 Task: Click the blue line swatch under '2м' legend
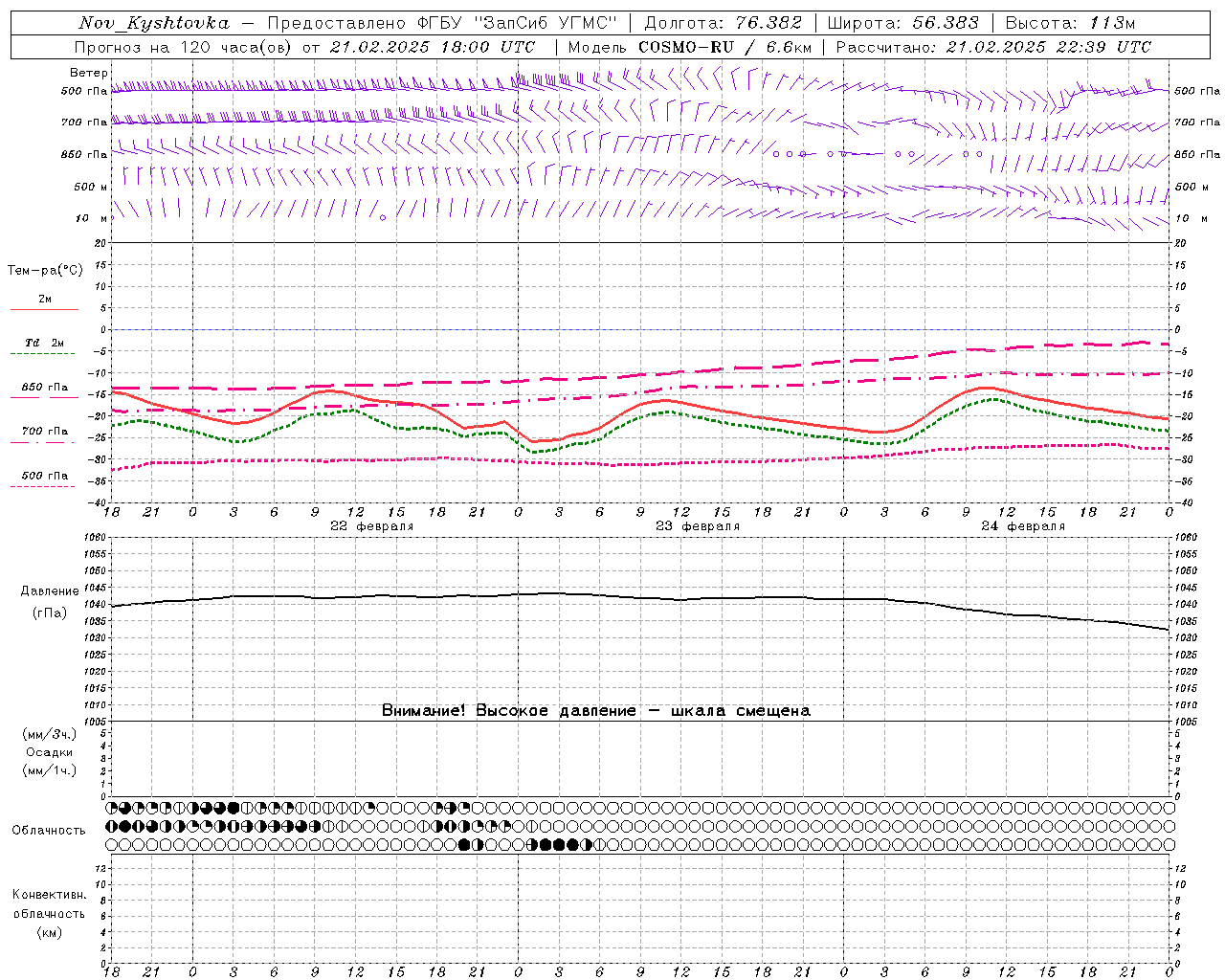(x=44, y=309)
